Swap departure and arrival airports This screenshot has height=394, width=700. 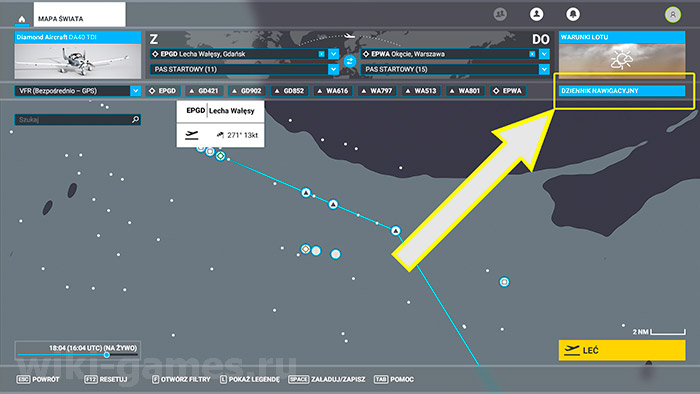(350, 61)
